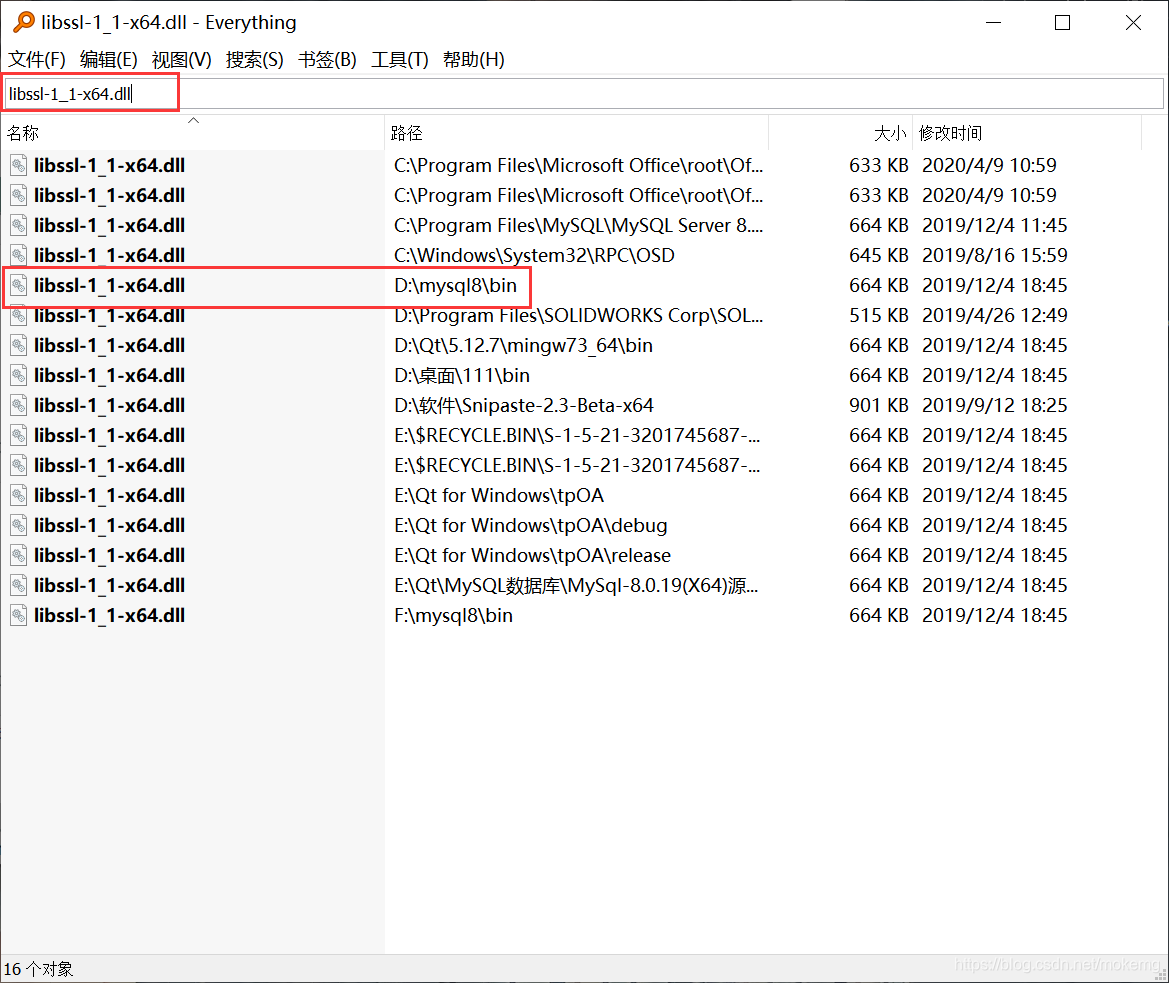Click DLL icon in Snipaste-2.3-Beta-x64 row
This screenshot has height=983, width=1169.
(19, 405)
